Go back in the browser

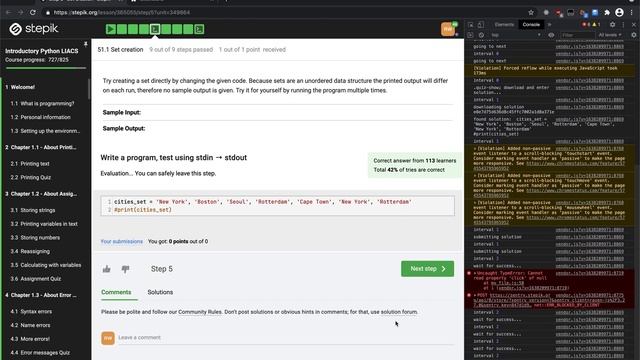tap(9, 13)
